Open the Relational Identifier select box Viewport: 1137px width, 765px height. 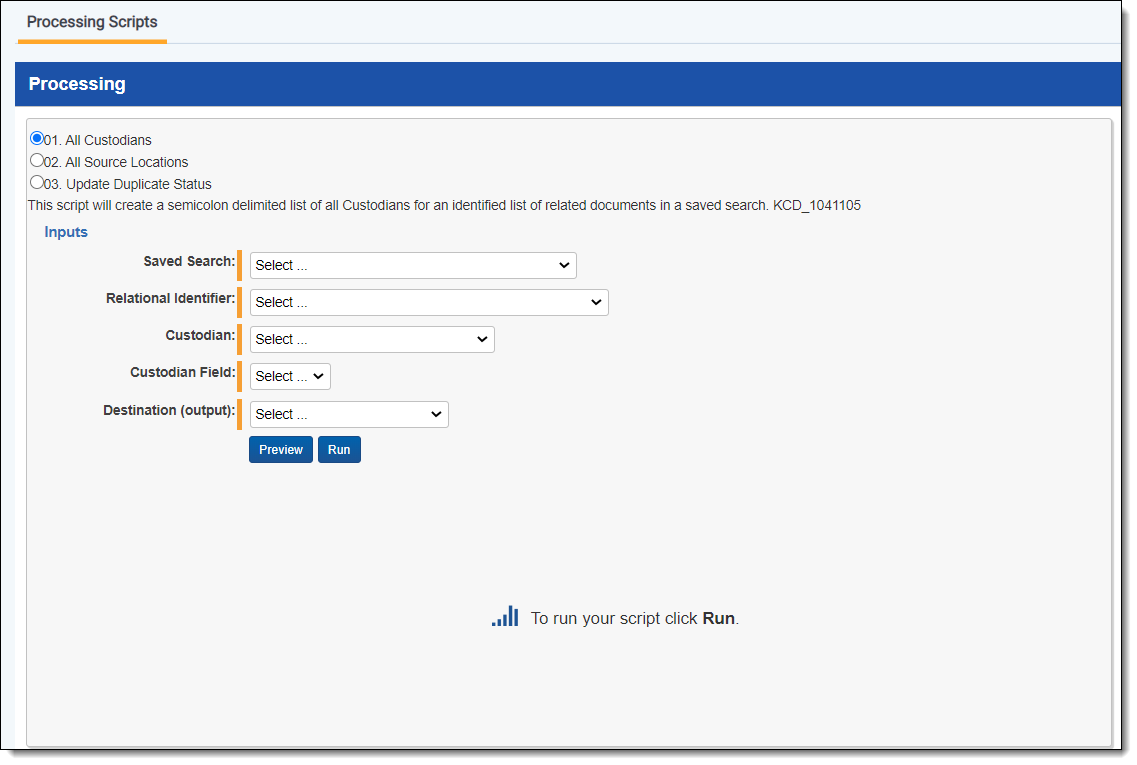(429, 302)
